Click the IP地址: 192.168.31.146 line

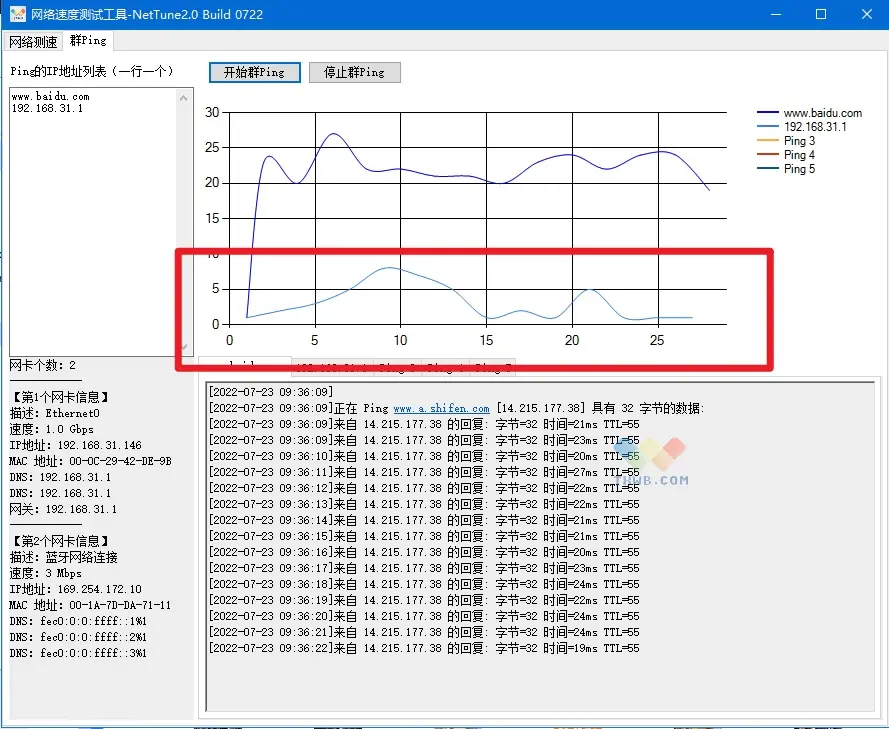[x=75, y=445]
